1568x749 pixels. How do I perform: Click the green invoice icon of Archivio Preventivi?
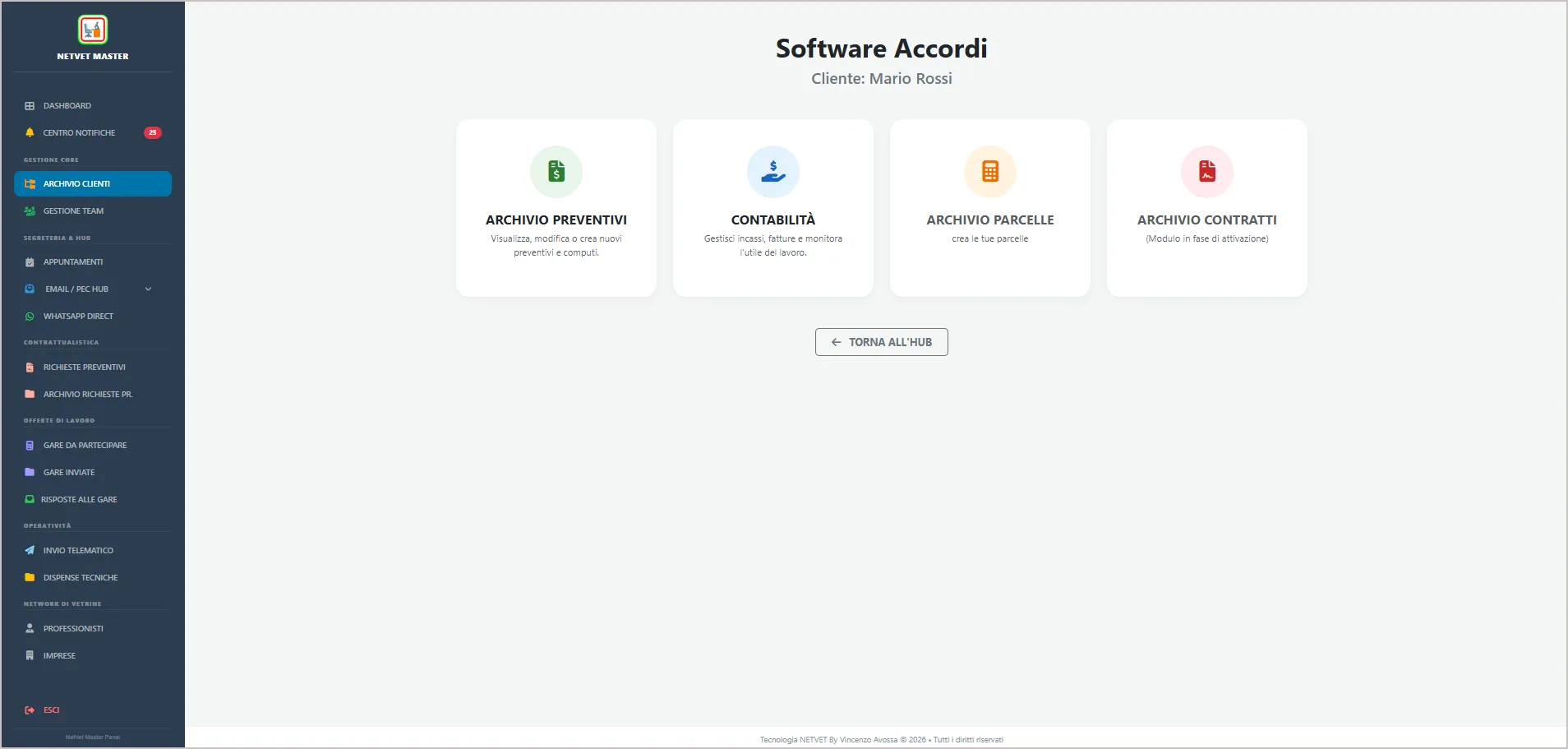[556, 172]
